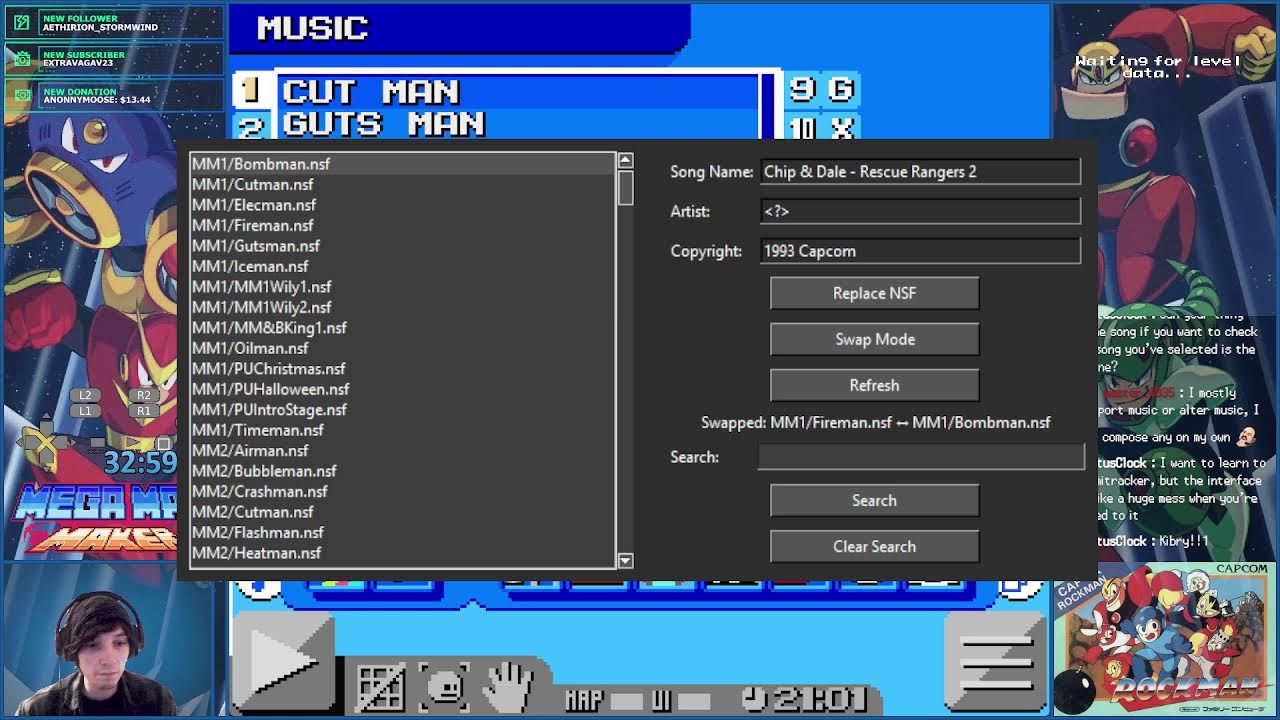Click the Swap Mode button

[x=874, y=339]
